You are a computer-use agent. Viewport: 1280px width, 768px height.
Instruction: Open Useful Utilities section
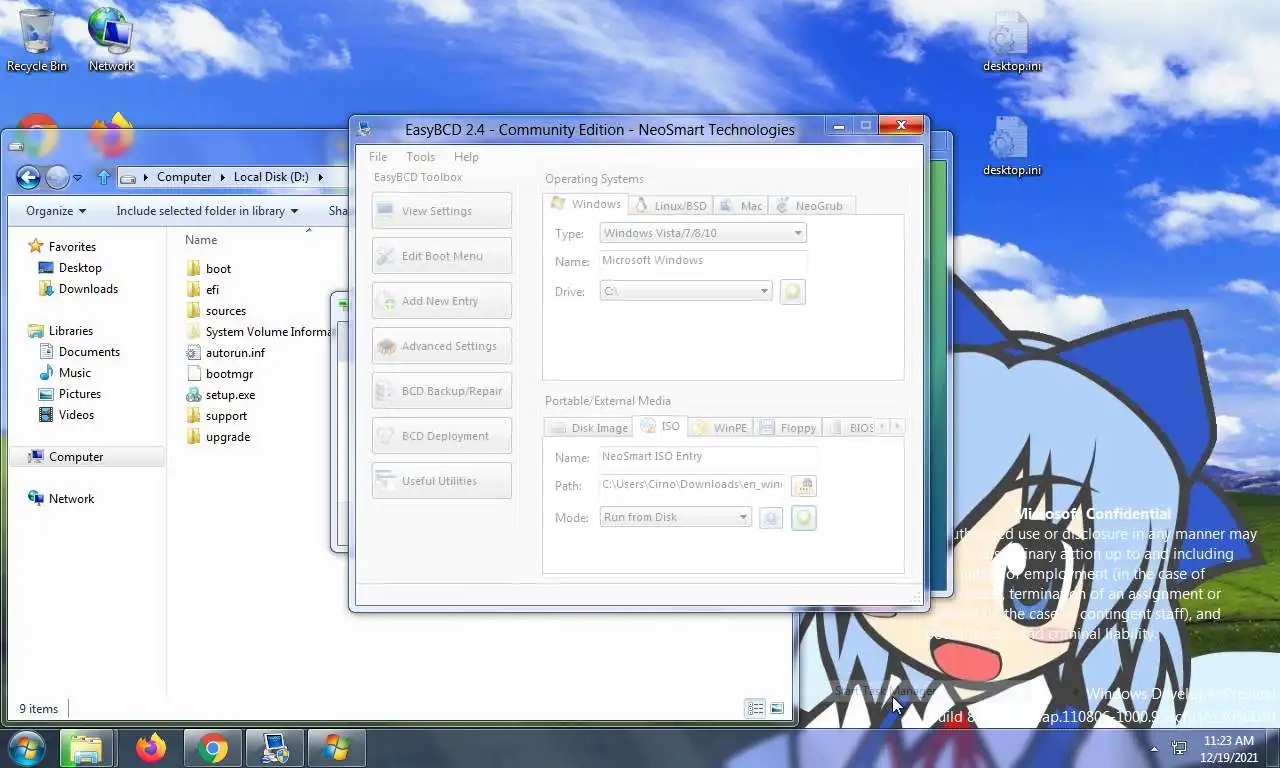point(441,481)
